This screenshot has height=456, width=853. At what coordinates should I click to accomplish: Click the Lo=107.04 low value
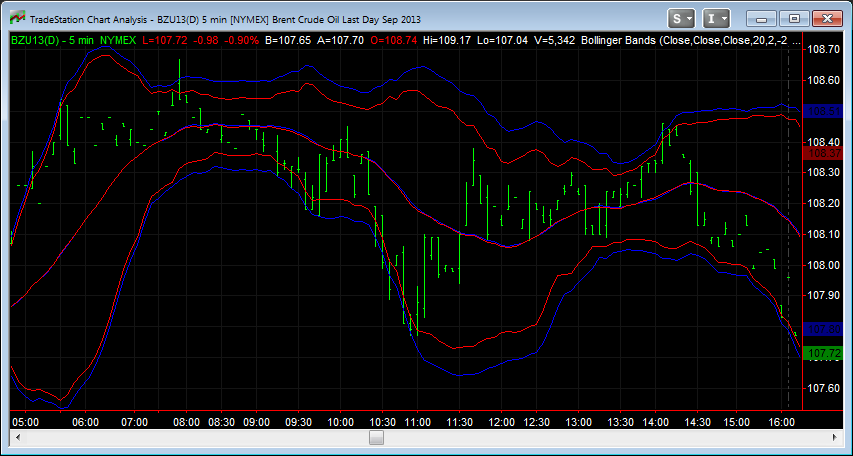(x=502, y=40)
